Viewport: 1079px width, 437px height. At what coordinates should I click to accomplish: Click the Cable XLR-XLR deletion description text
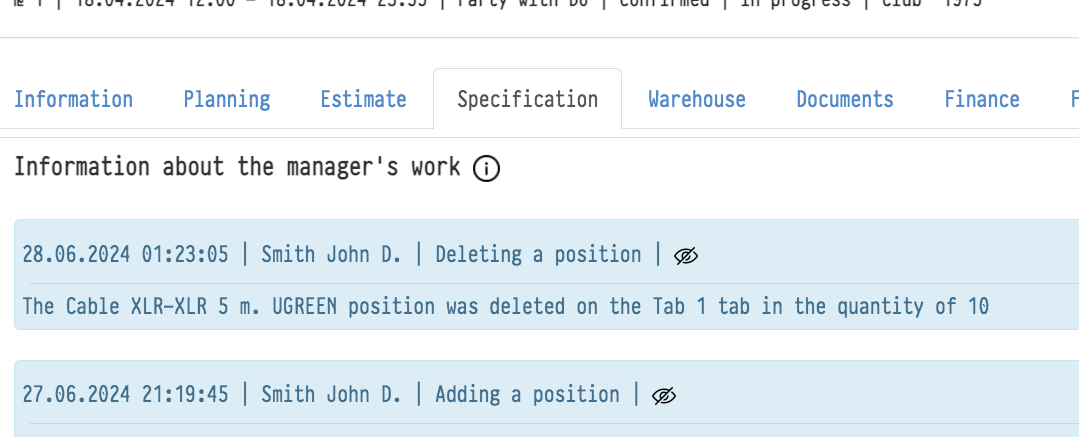click(505, 306)
